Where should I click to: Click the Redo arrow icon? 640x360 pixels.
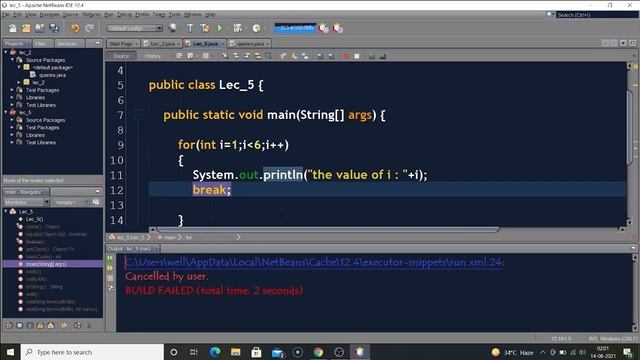(x=89, y=28)
